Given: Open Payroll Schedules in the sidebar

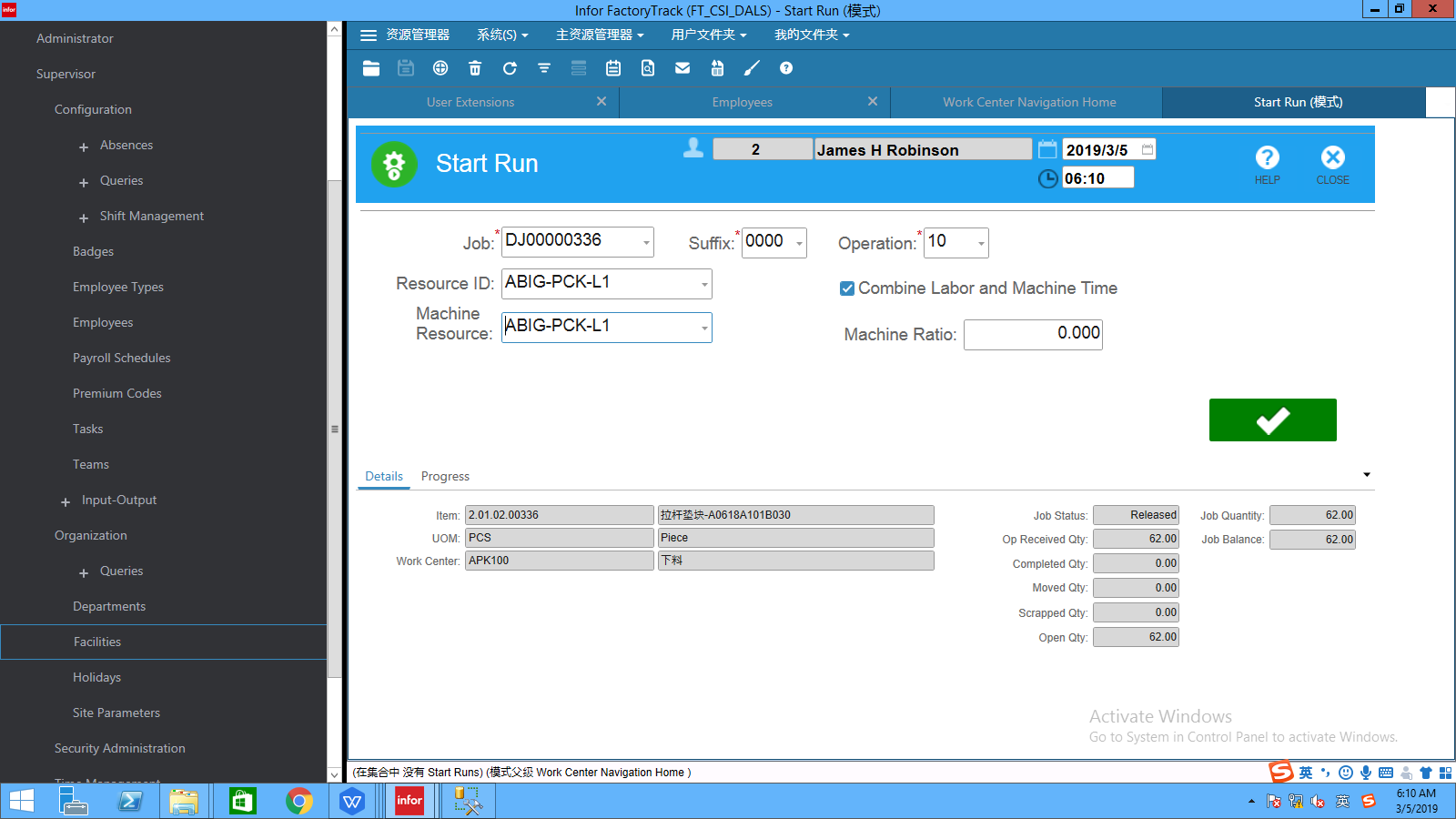Looking at the screenshot, I should pos(122,358).
